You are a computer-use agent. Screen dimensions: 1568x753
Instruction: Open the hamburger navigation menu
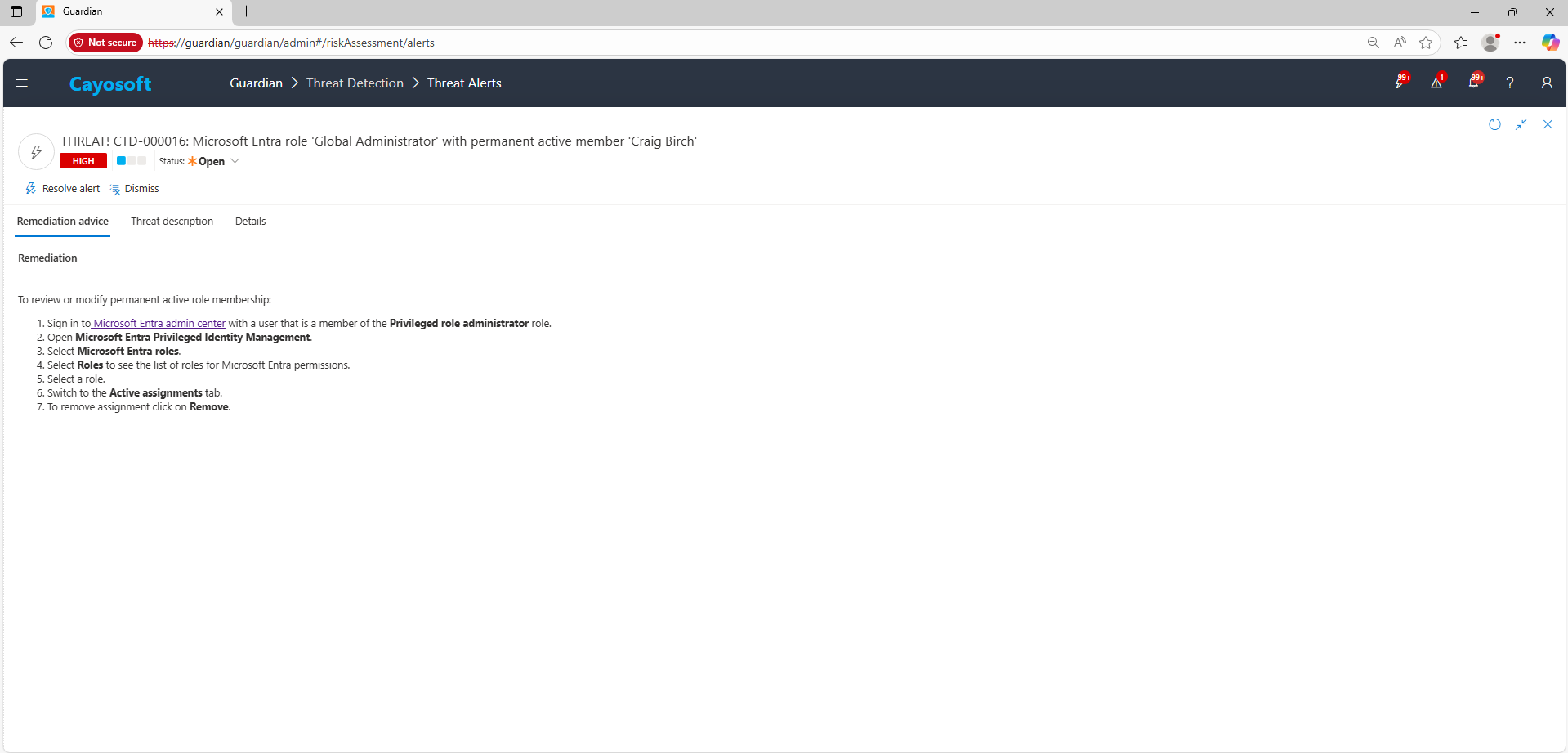pyautogui.click(x=22, y=83)
